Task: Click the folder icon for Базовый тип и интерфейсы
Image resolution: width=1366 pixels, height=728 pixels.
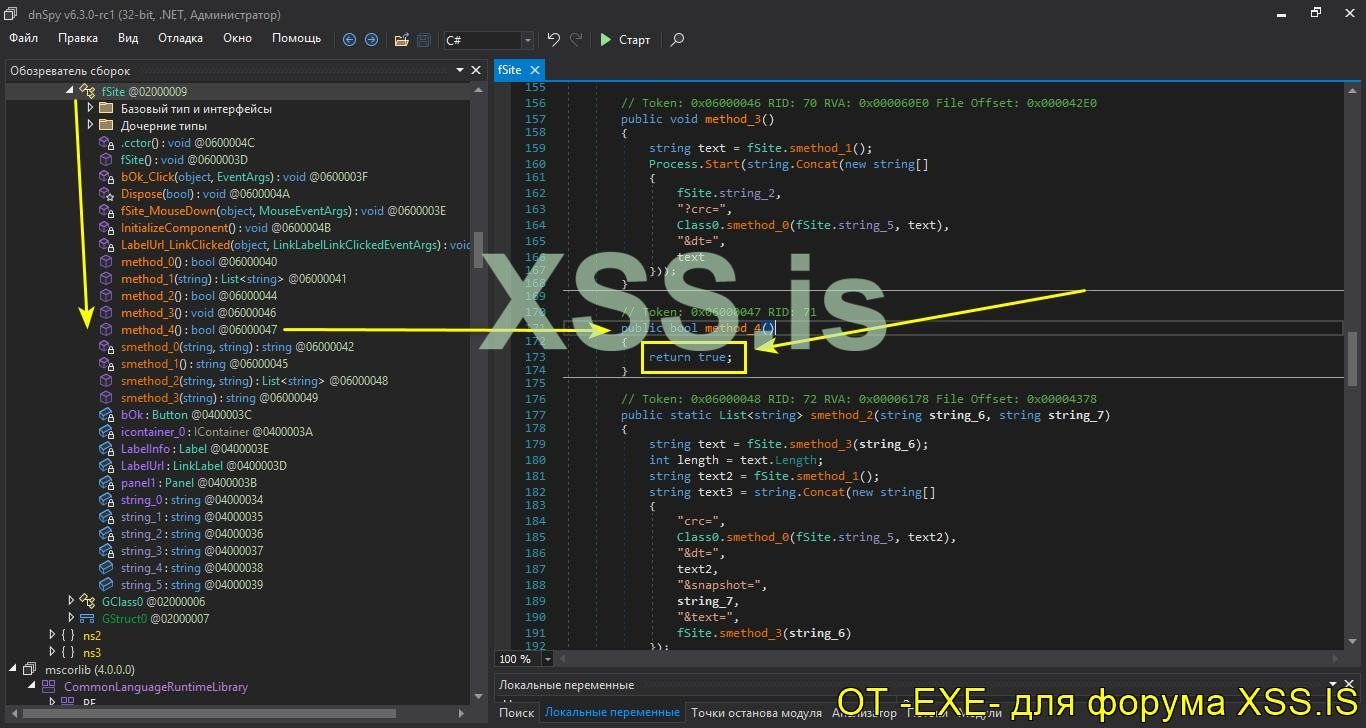Action: (106, 108)
